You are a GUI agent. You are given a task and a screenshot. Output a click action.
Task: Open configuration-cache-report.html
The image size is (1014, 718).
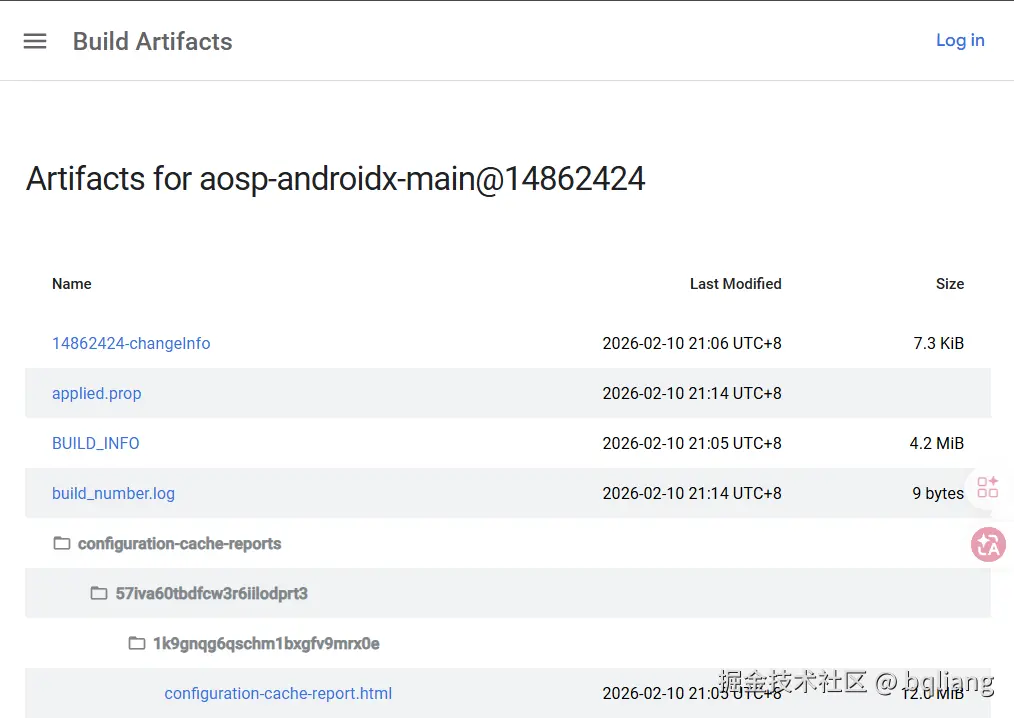click(x=278, y=693)
